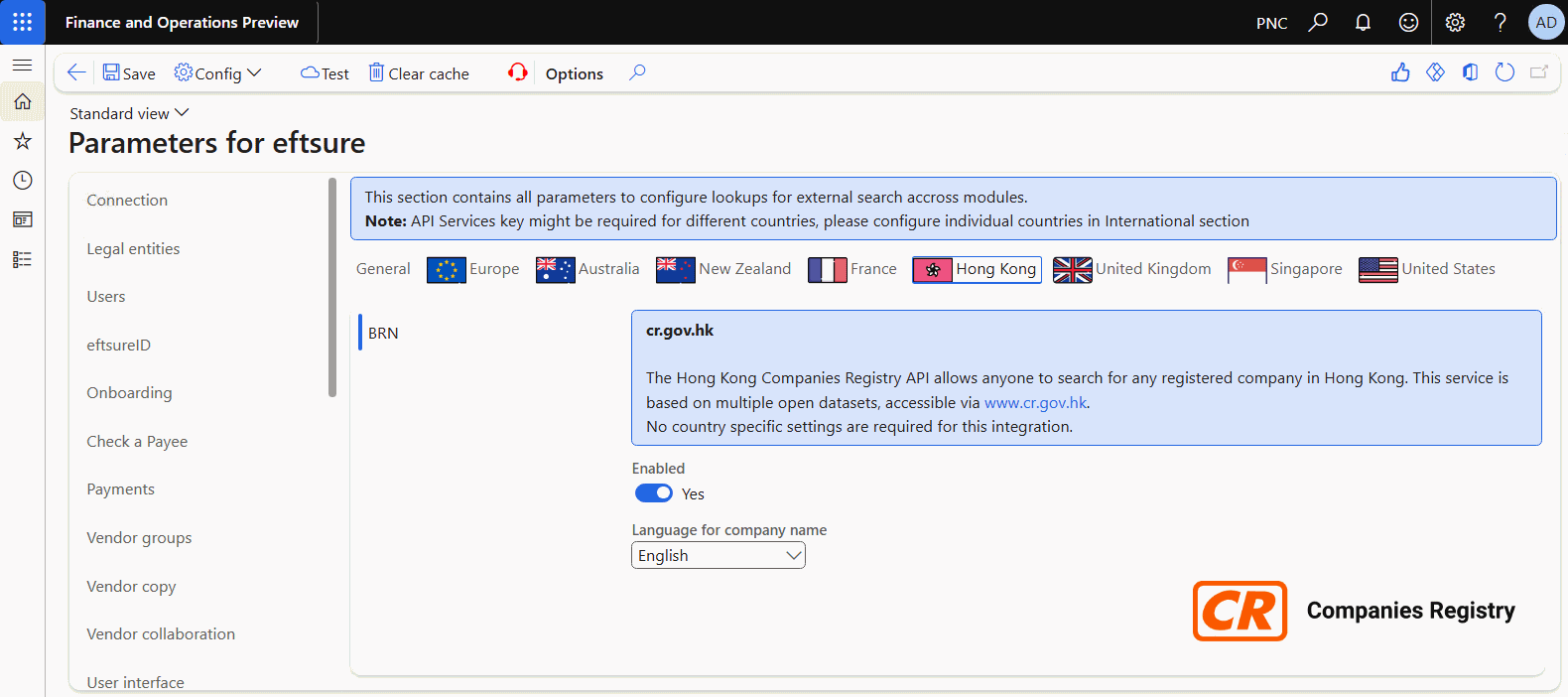Select the General tab

click(383, 269)
